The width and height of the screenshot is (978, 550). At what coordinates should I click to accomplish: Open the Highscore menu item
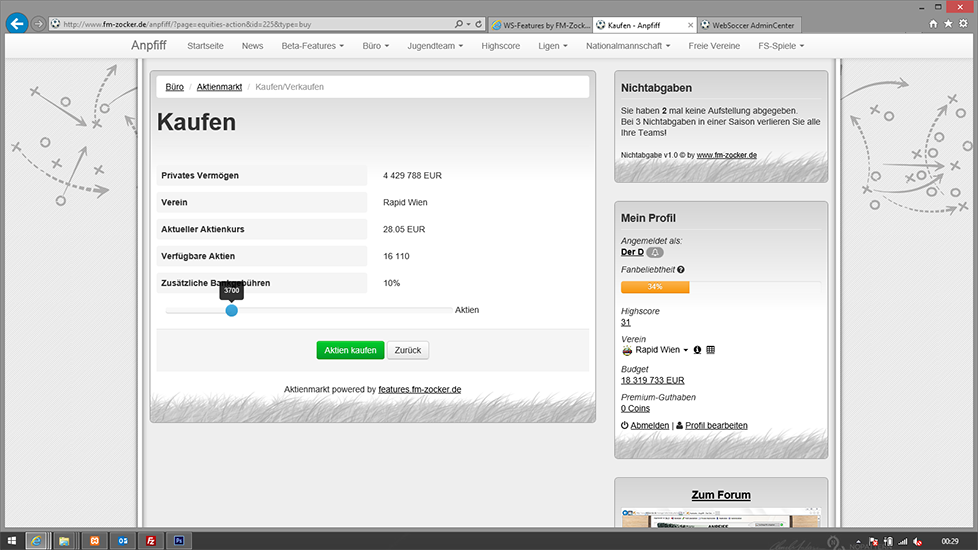coord(501,45)
